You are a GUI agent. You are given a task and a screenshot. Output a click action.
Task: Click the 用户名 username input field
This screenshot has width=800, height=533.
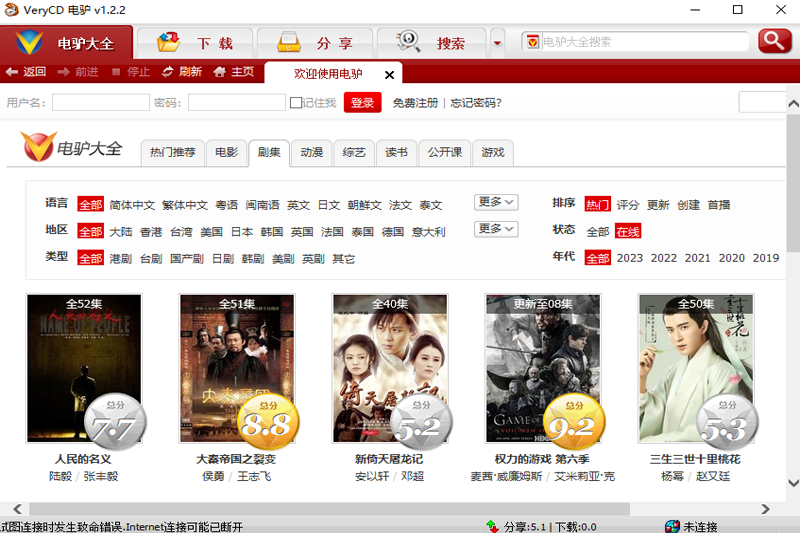coord(100,103)
